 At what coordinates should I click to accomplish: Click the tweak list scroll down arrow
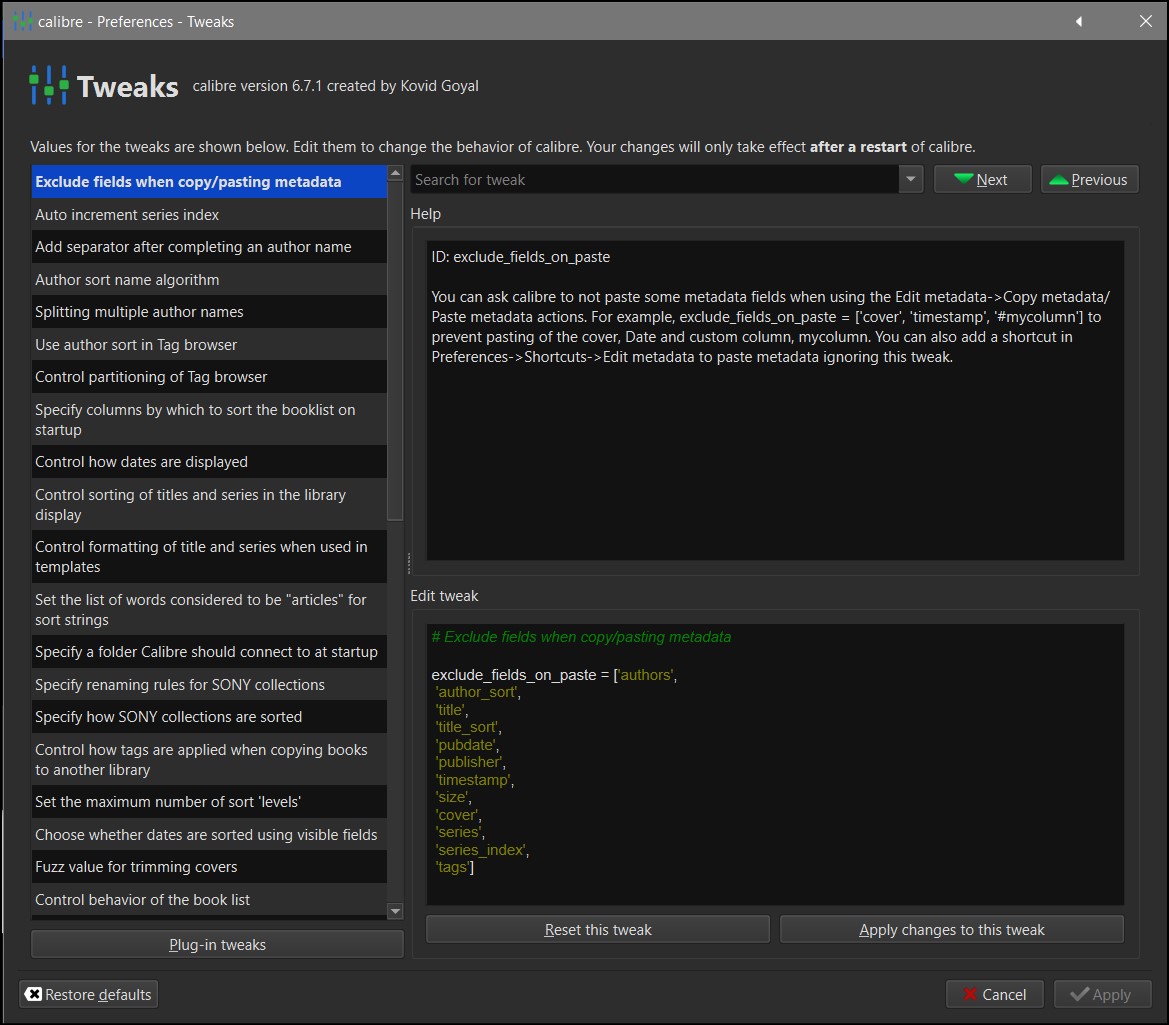coord(395,911)
